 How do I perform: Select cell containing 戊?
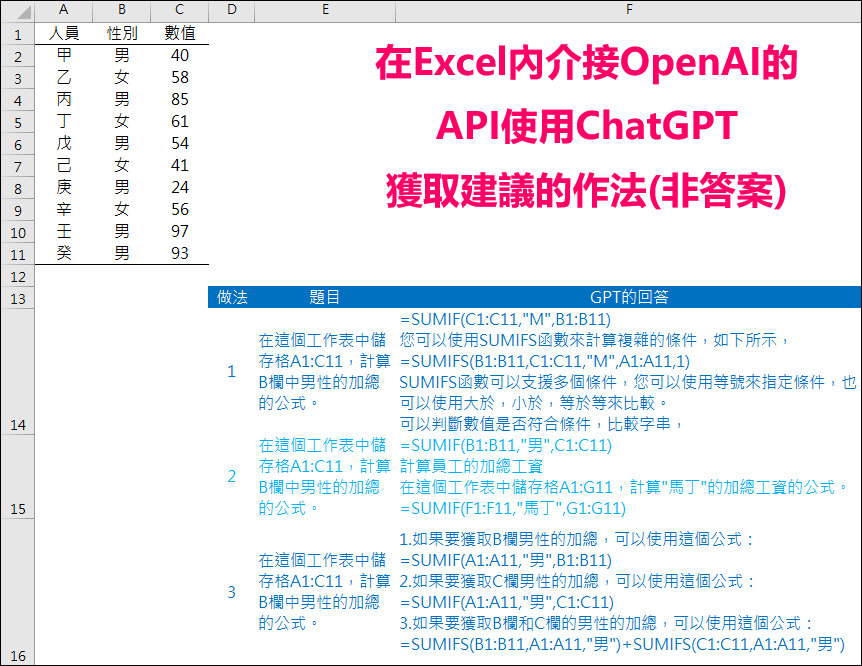[x=64, y=144]
